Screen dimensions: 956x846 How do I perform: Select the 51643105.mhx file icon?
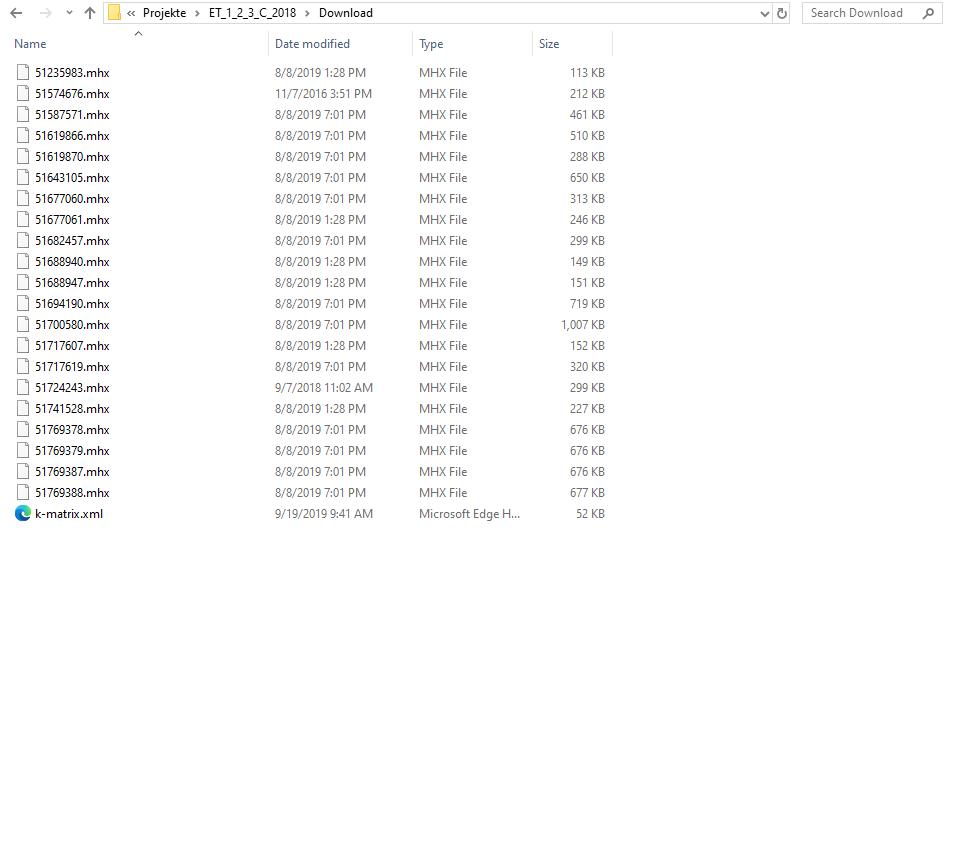23,177
